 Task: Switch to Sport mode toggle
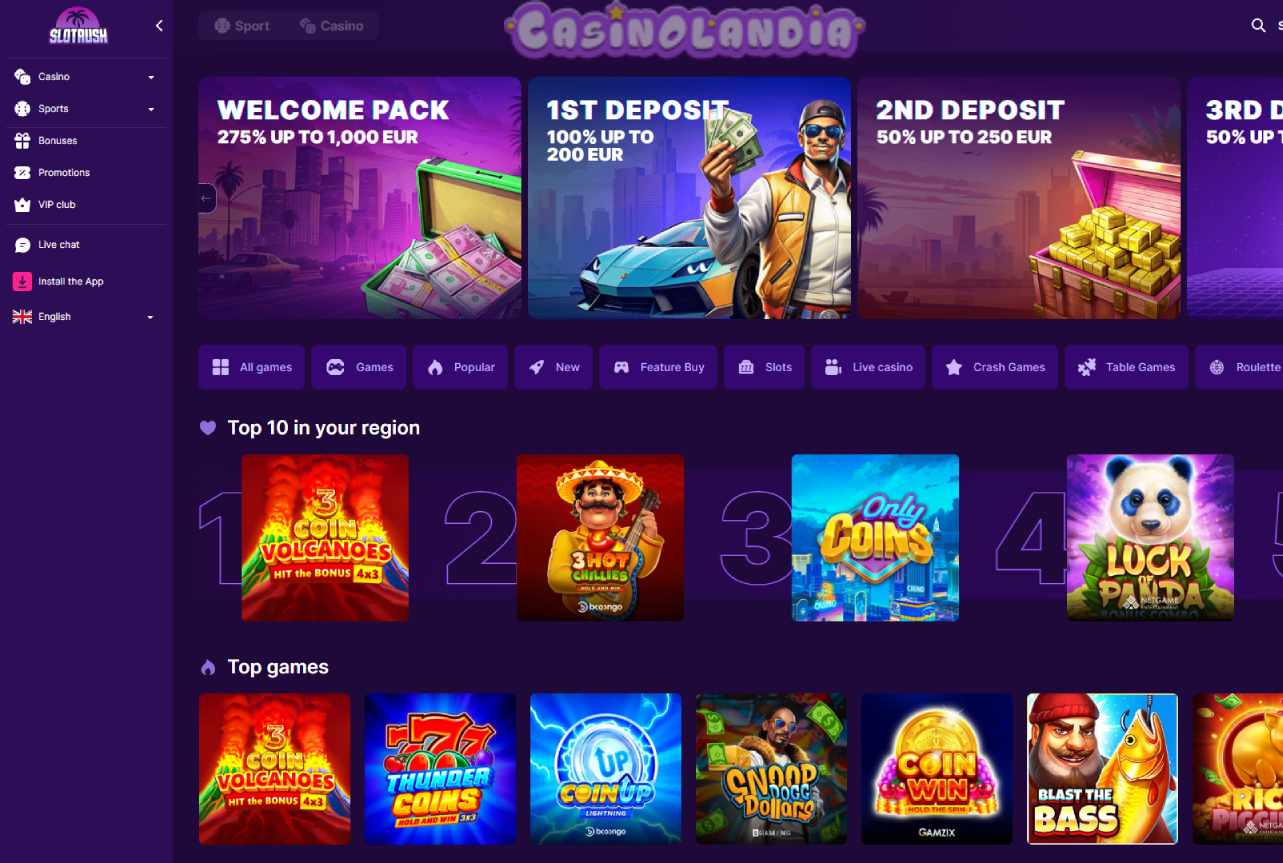click(243, 26)
